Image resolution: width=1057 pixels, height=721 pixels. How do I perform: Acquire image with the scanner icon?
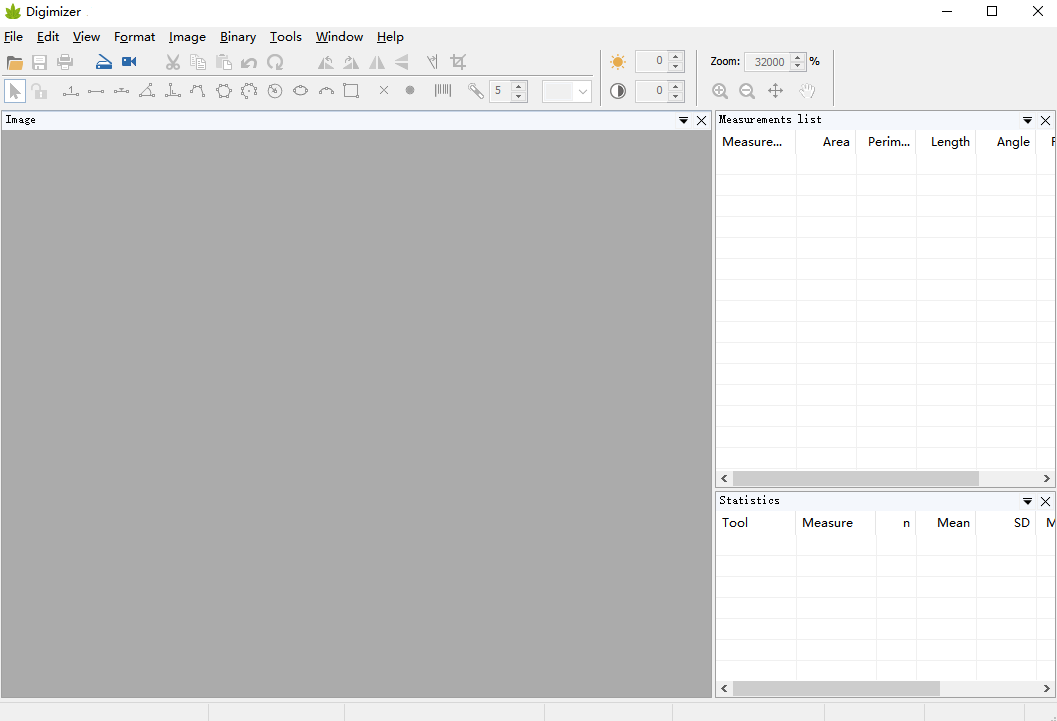pos(103,63)
